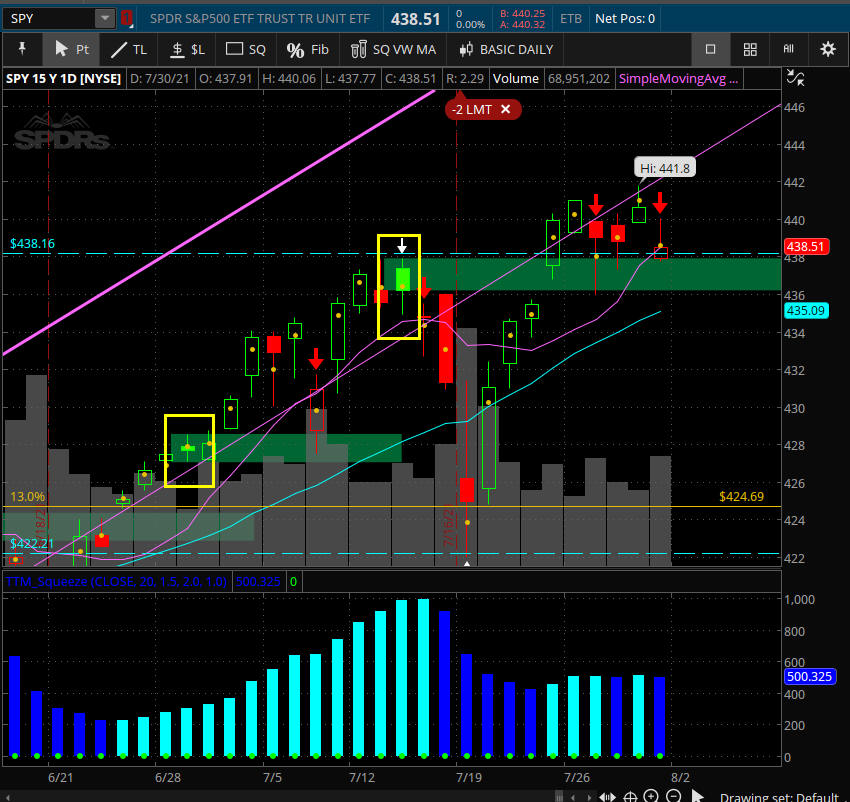Choose the price level ($L) tool
850x802 pixels.
point(187,49)
